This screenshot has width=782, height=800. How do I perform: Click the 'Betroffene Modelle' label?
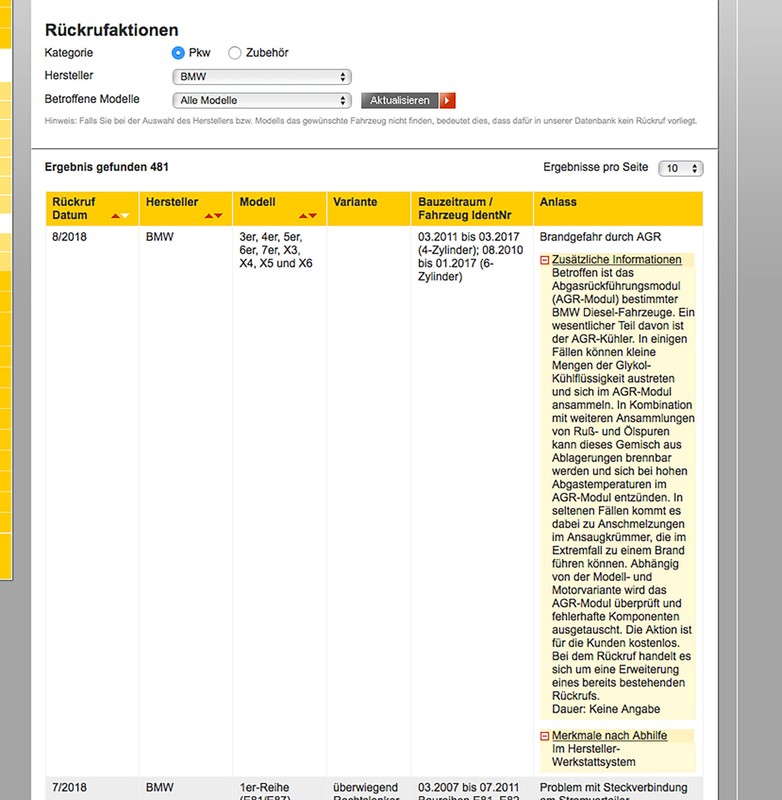(x=92, y=99)
